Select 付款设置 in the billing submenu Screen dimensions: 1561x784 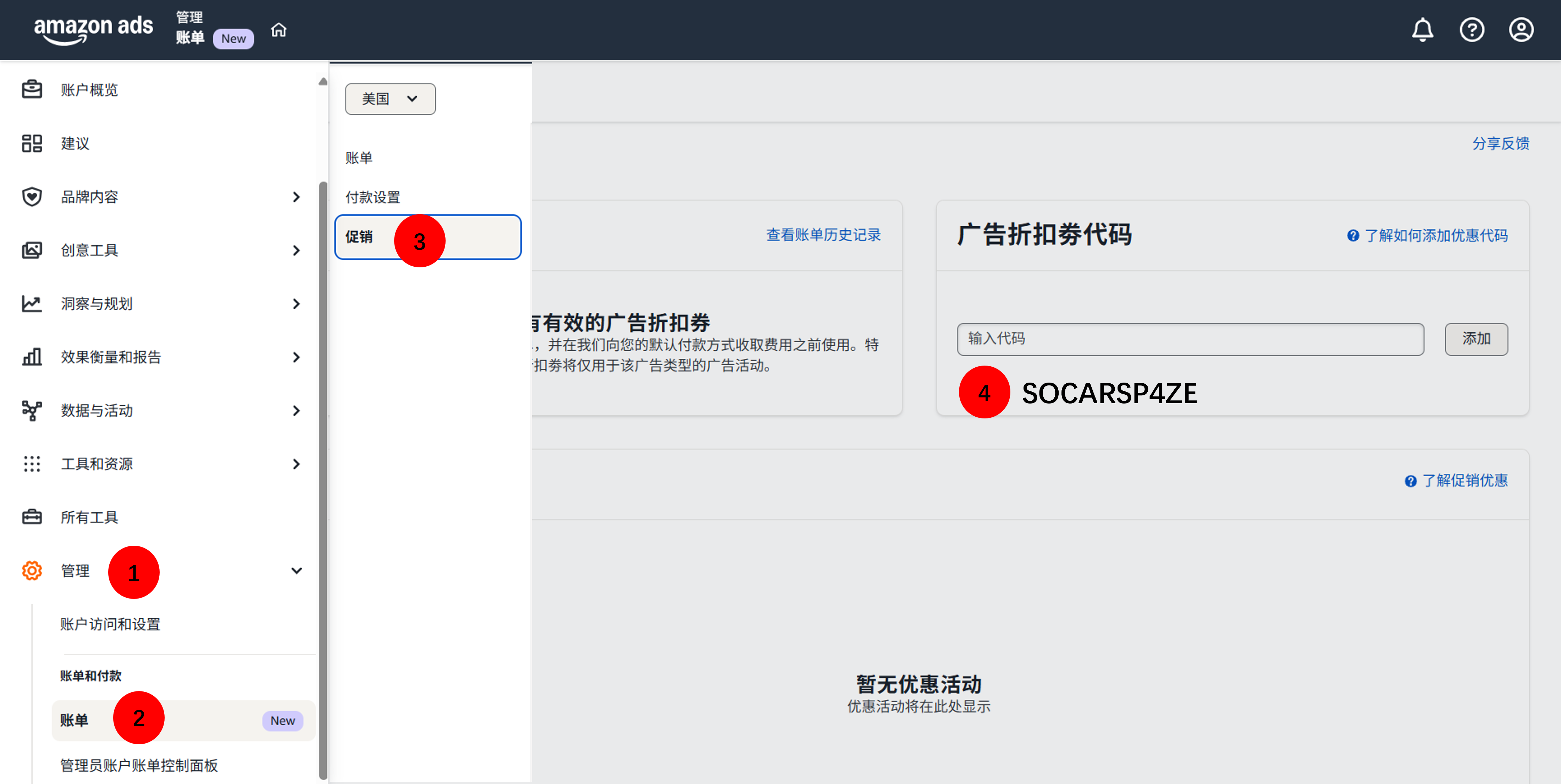tap(373, 197)
